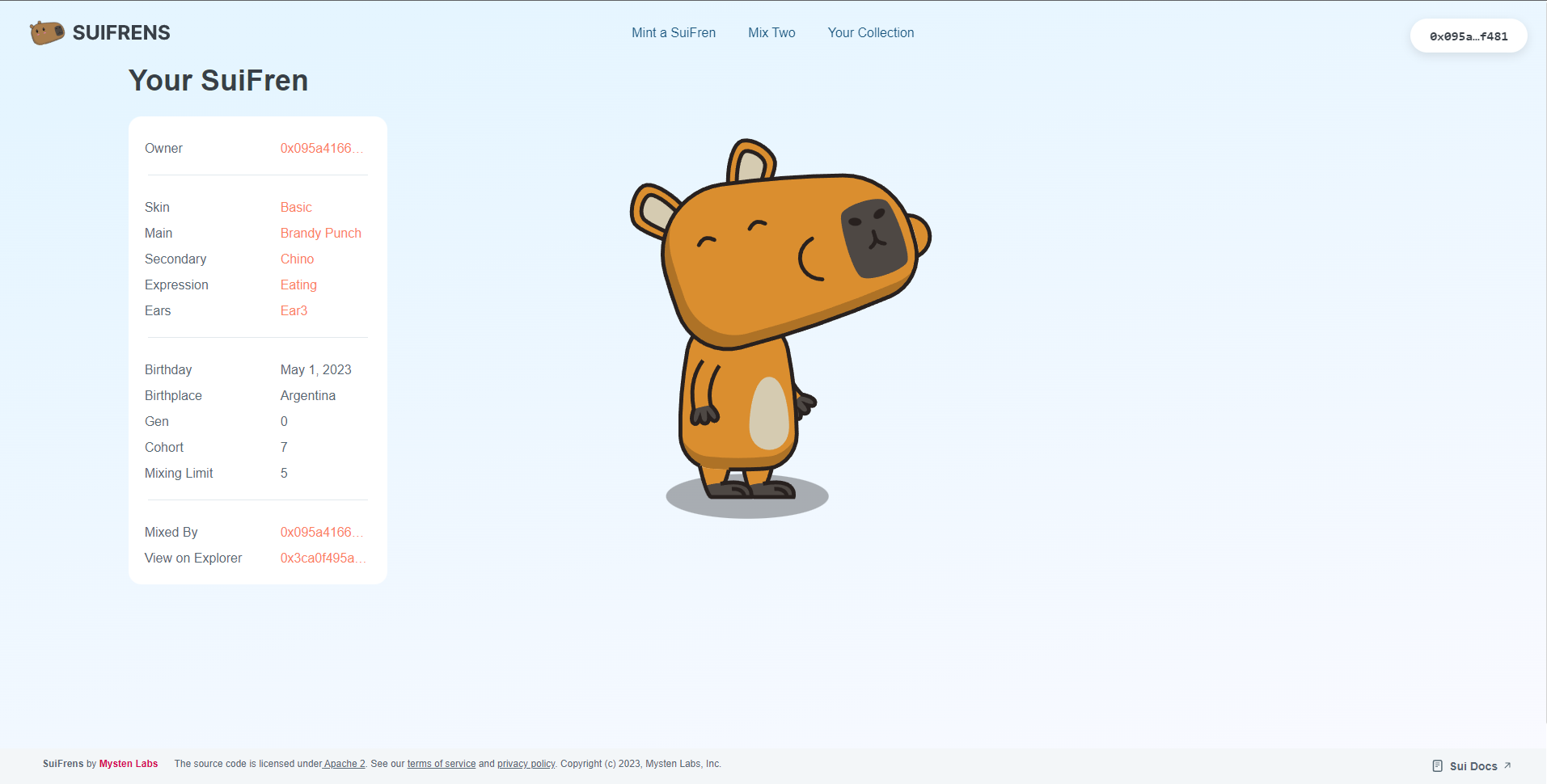Image resolution: width=1547 pixels, height=784 pixels.
Task: Click the 0x095a…f481 wallet button
Action: coord(1468,36)
